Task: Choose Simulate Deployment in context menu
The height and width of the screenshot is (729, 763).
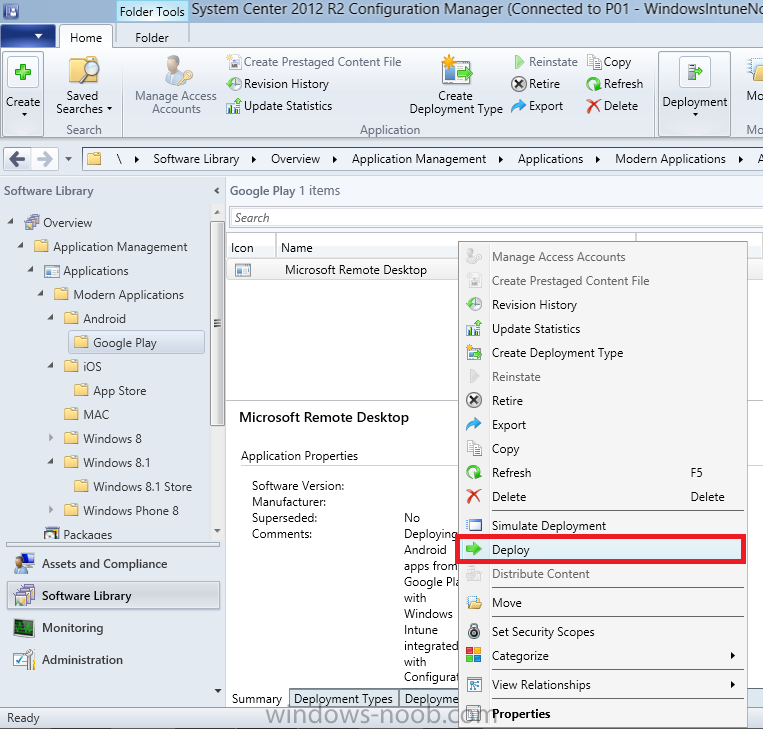Action: pyautogui.click(x=601, y=526)
